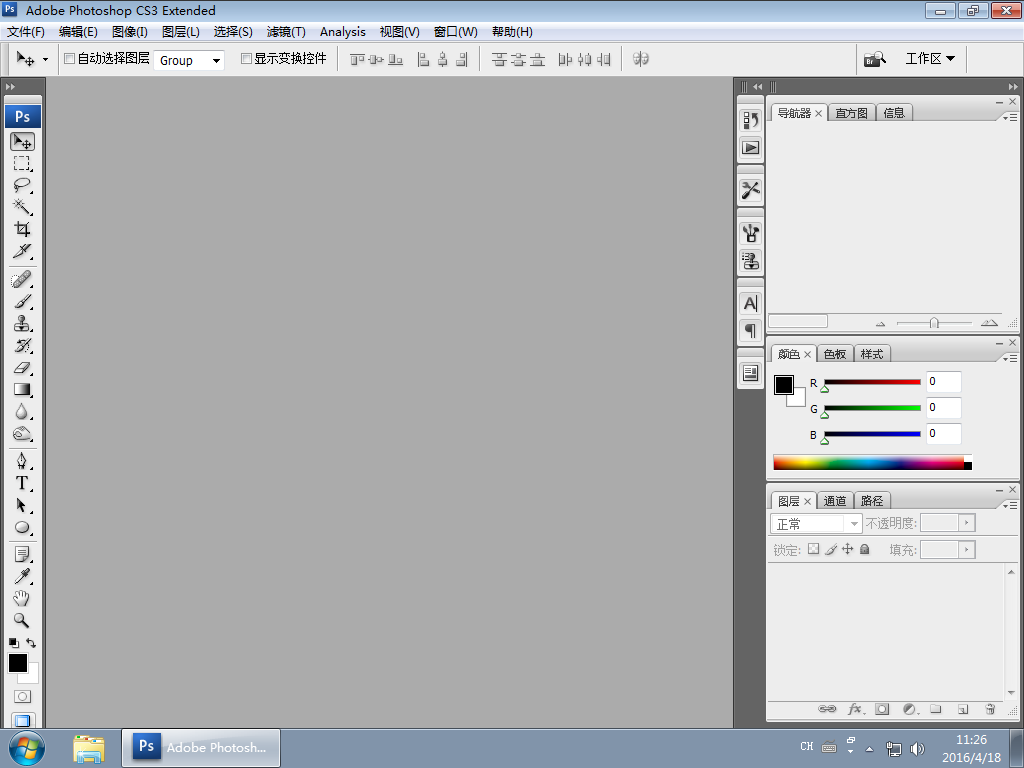
Task: Select the Pen tool
Action: tap(22, 461)
